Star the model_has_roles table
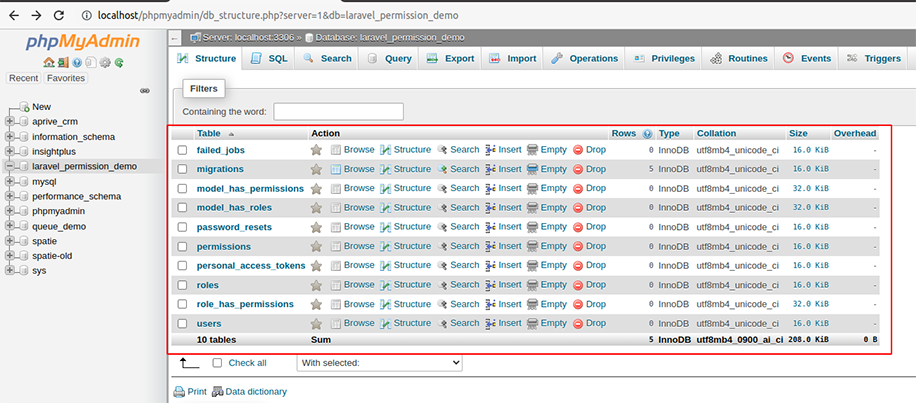 (316, 208)
